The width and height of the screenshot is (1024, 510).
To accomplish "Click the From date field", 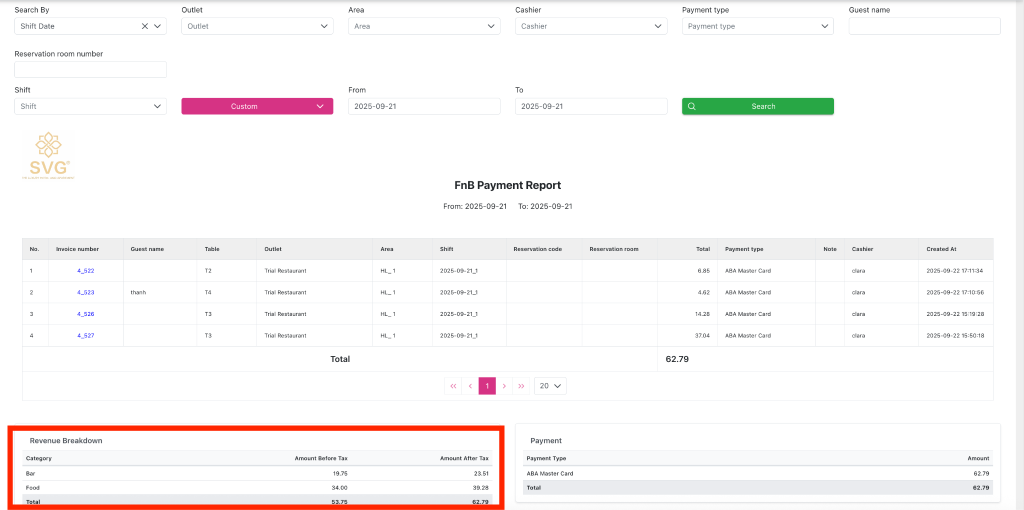I will pos(424,106).
